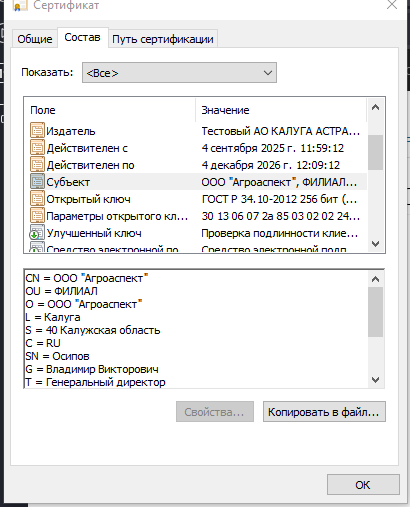The image size is (410, 507).
Task: Close the Сертификат dialog window
Action: tap(392, 5)
